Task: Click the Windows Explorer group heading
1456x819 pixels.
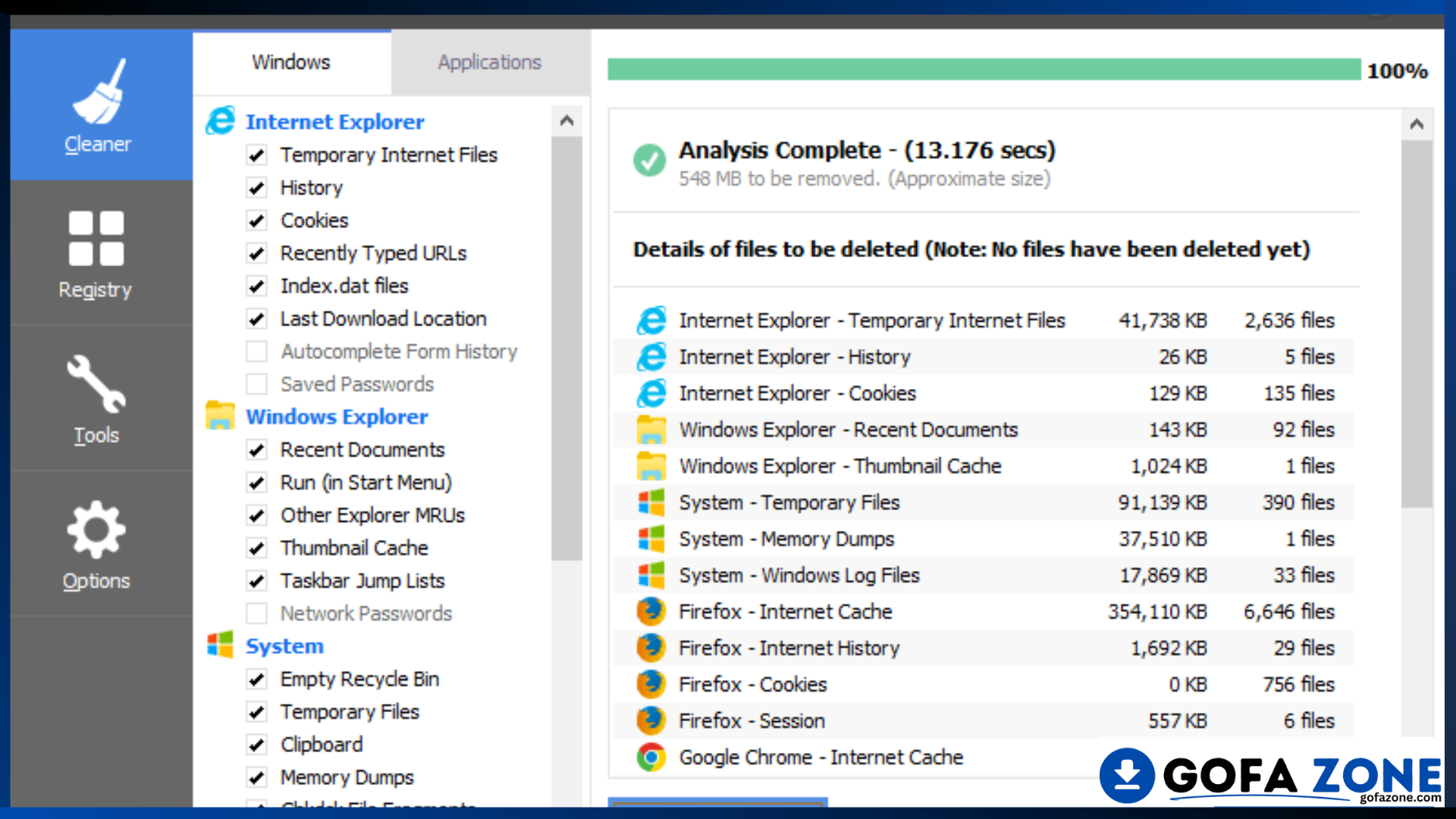Action: (337, 416)
